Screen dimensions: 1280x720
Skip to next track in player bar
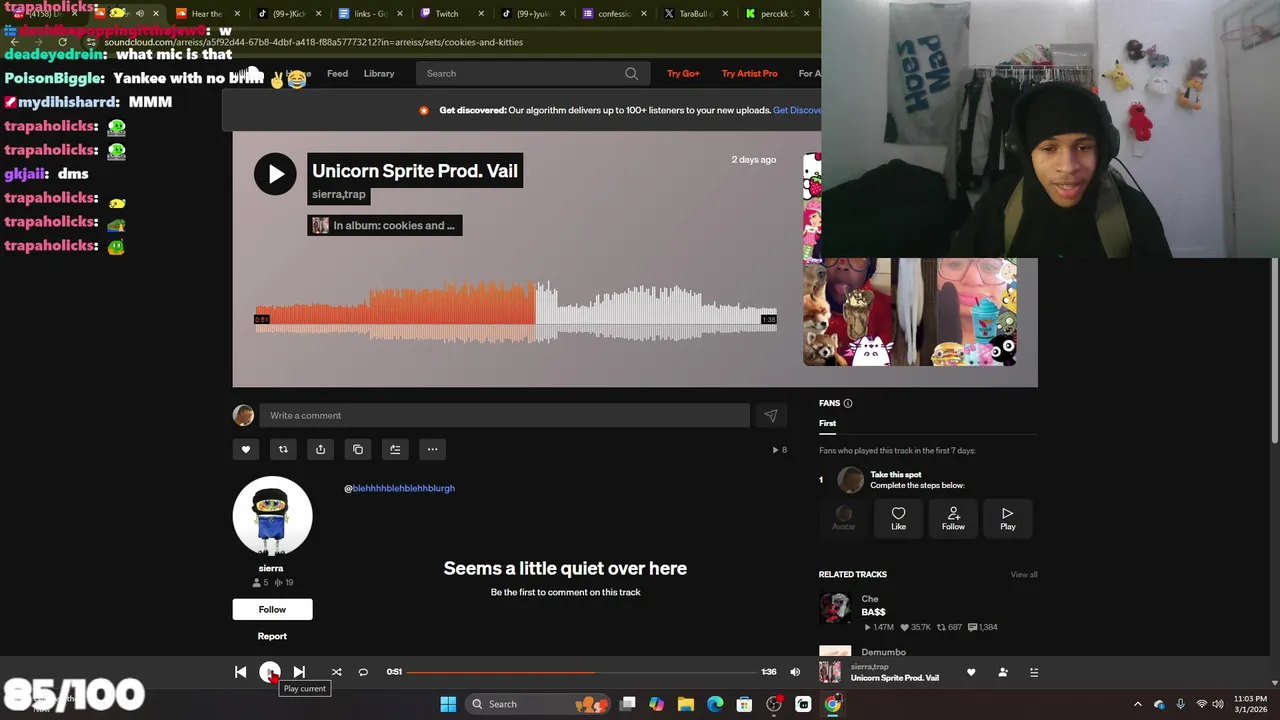[299, 672]
